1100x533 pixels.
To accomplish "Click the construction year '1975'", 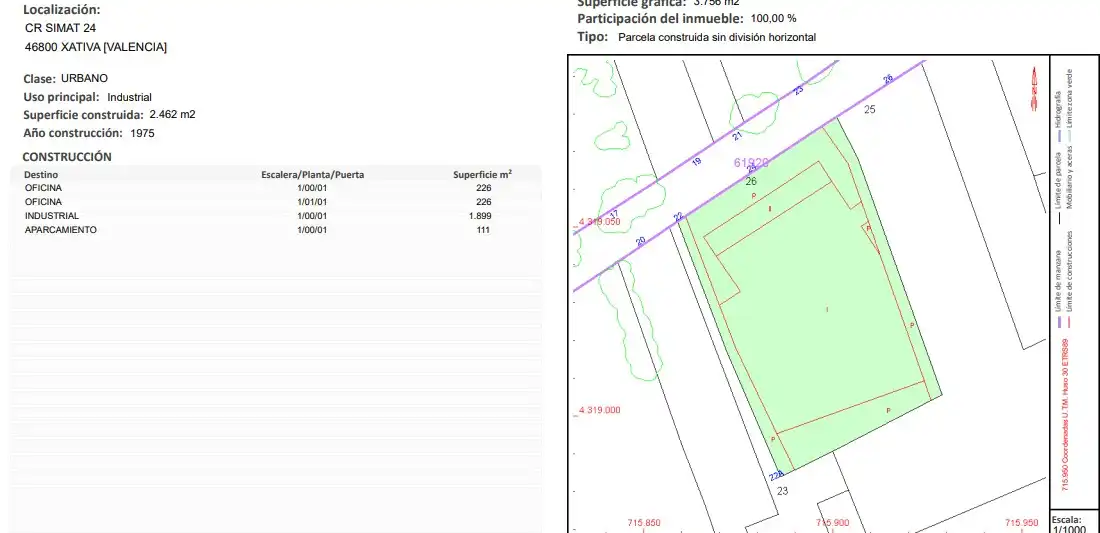I will [x=142, y=133].
